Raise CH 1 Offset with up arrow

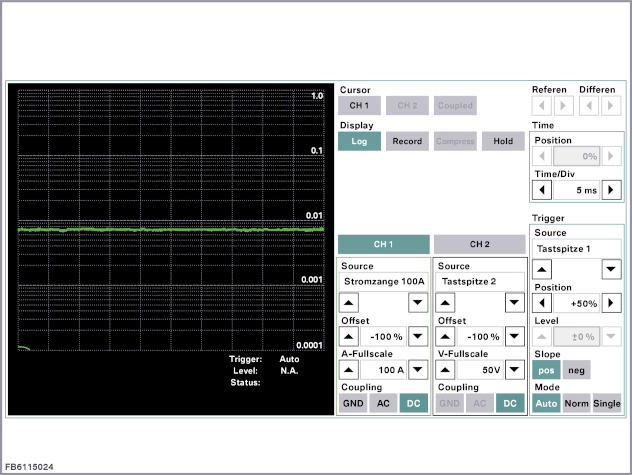pyautogui.click(x=349, y=336)
